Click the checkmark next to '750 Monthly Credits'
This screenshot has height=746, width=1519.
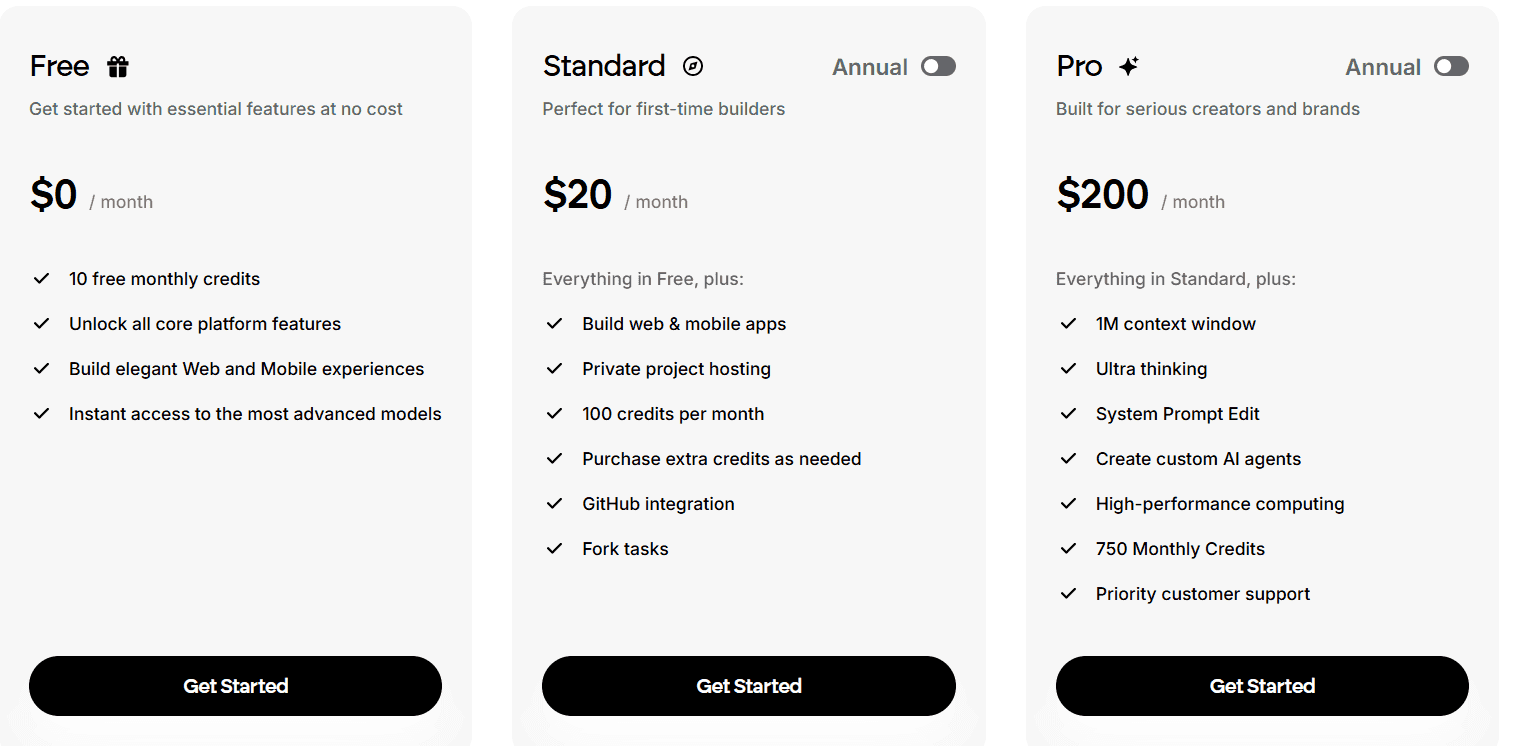point(1068,548)
